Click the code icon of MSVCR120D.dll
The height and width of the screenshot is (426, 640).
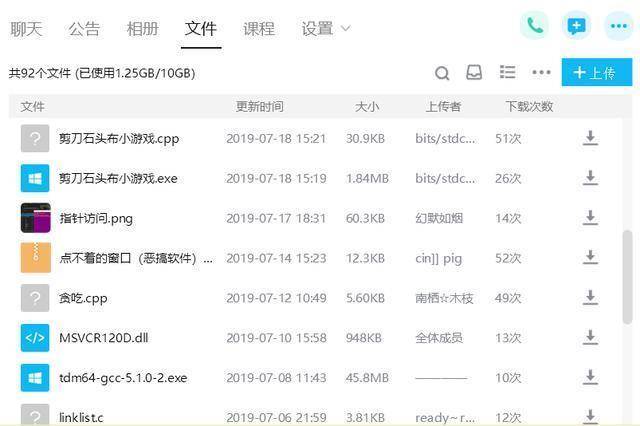pyautogui.click(x=35, y=337)
